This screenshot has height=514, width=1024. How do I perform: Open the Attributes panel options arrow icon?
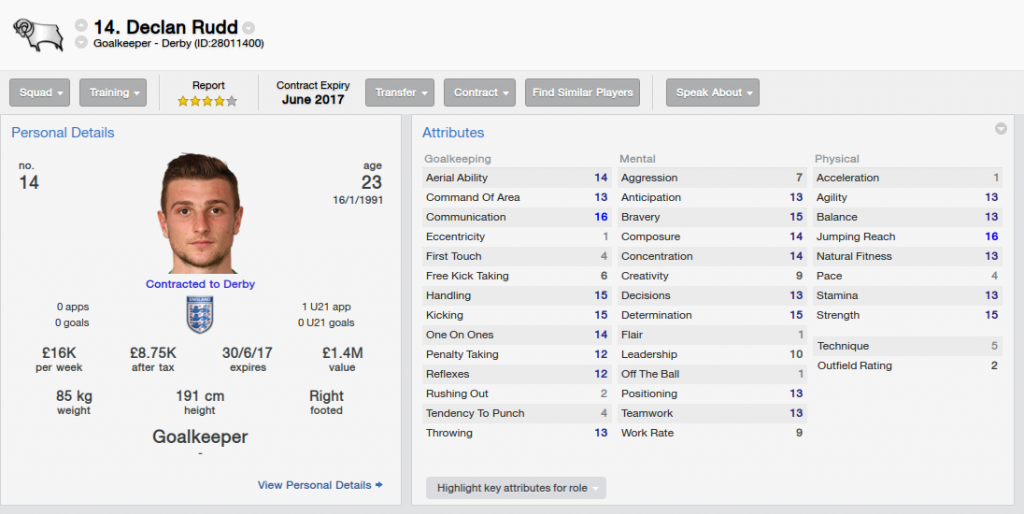[x=1000, y=129]
